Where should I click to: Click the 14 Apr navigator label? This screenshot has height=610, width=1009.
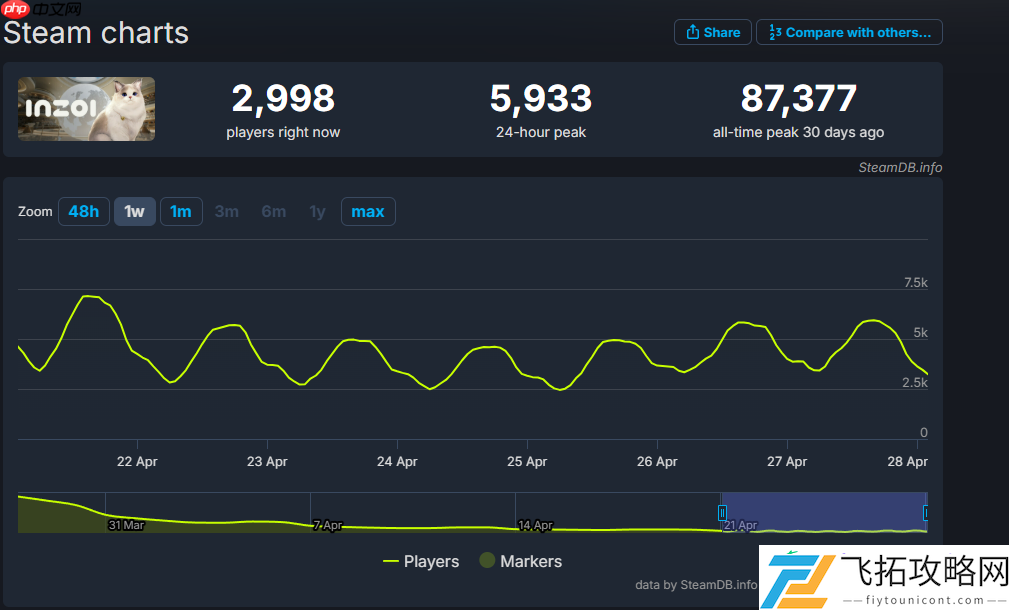point(535,525)
